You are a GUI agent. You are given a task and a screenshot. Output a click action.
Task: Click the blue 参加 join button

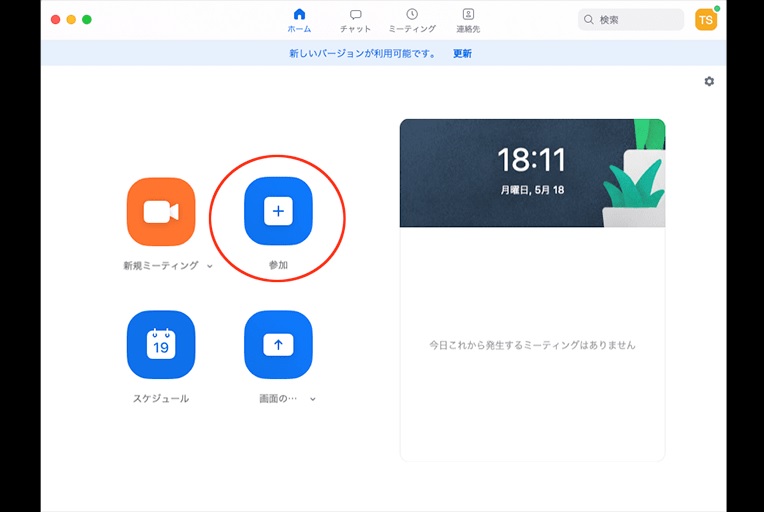coord(278,211)
